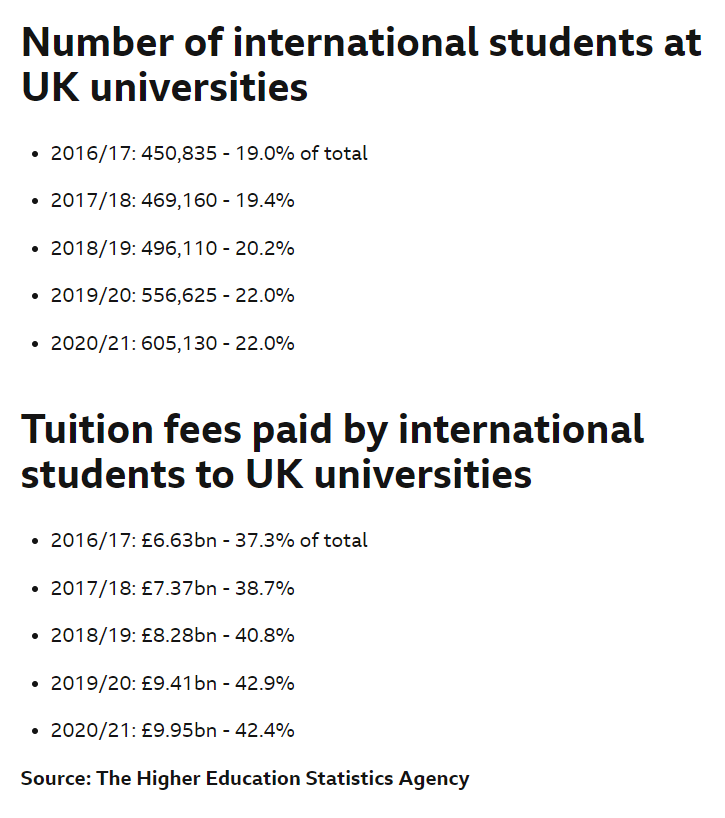Select the 2016/17: 450,835 list entry
Viewport: 725px width, 818px height.
point(209,153)
